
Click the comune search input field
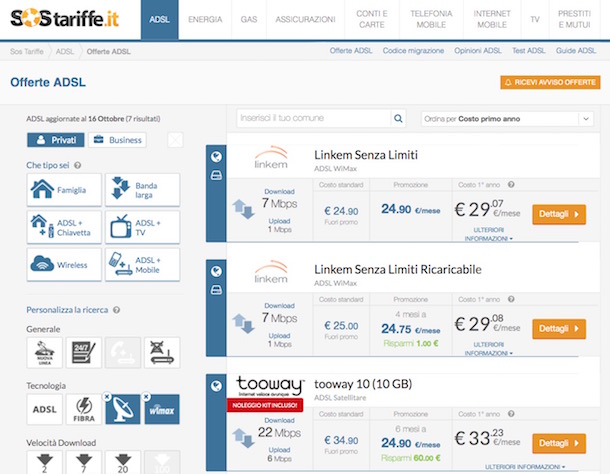coord(314,118)
